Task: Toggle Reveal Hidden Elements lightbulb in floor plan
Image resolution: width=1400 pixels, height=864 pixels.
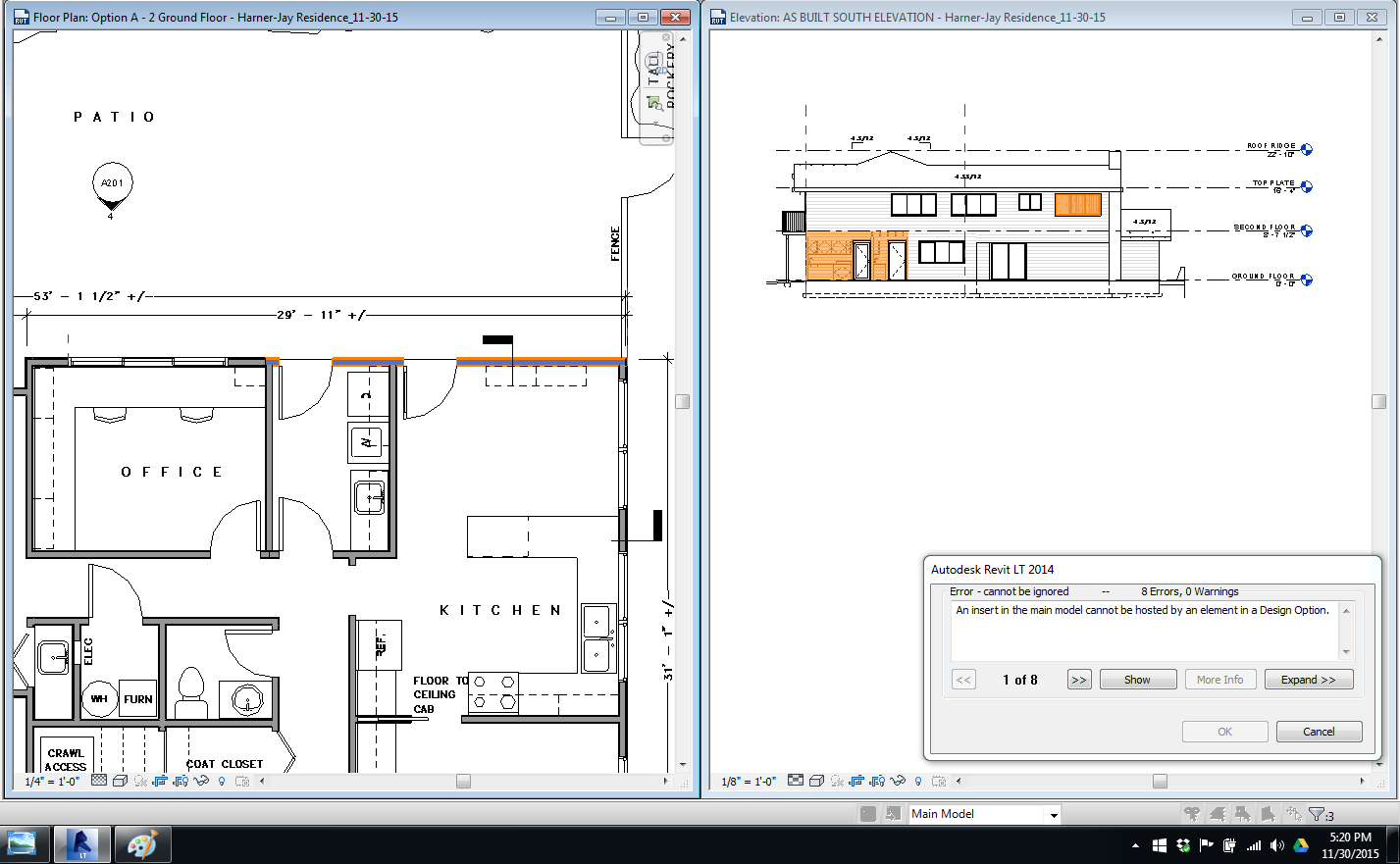Action: pos(222,781)
